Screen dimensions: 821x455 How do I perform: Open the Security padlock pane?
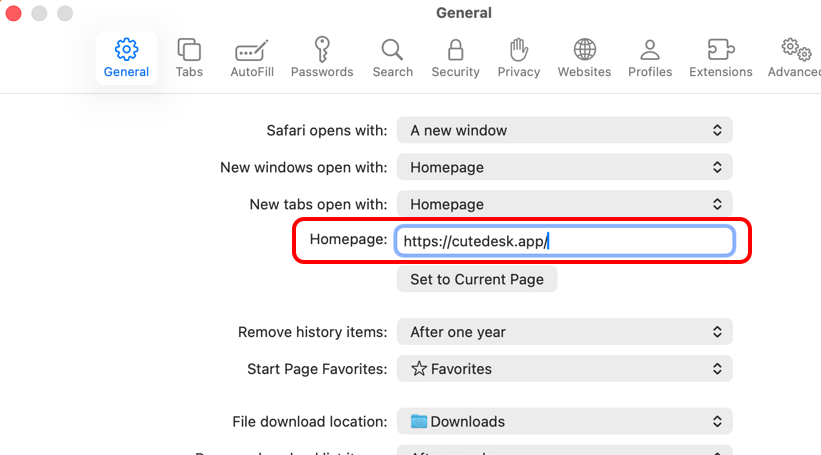455,58
